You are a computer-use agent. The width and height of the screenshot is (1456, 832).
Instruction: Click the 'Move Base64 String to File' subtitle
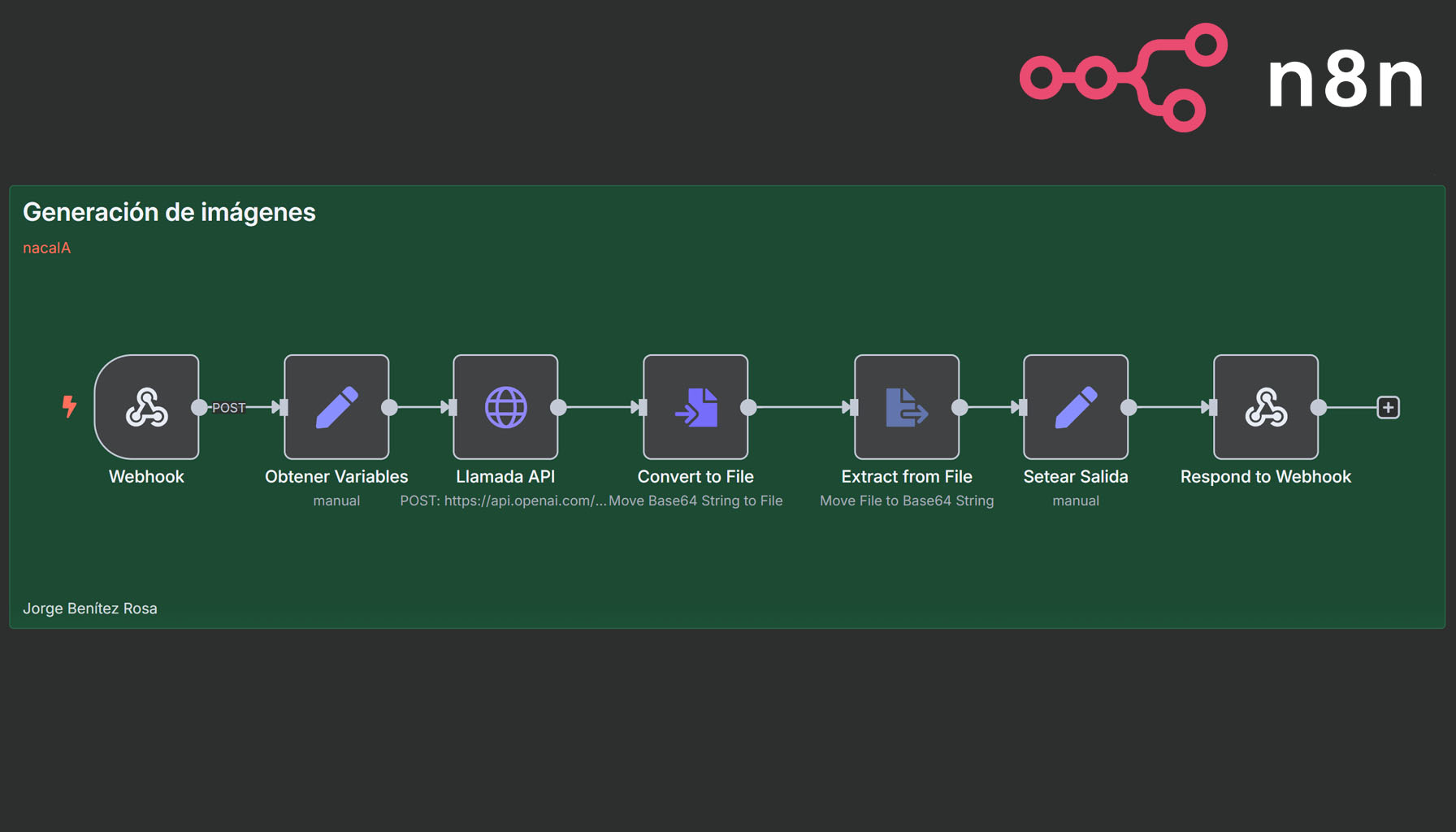tap(696, 500)
